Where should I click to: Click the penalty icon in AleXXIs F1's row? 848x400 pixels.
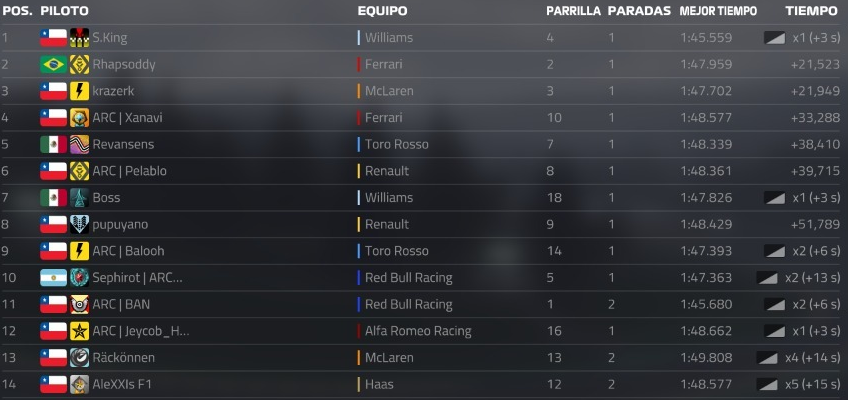tap(767, 384)
